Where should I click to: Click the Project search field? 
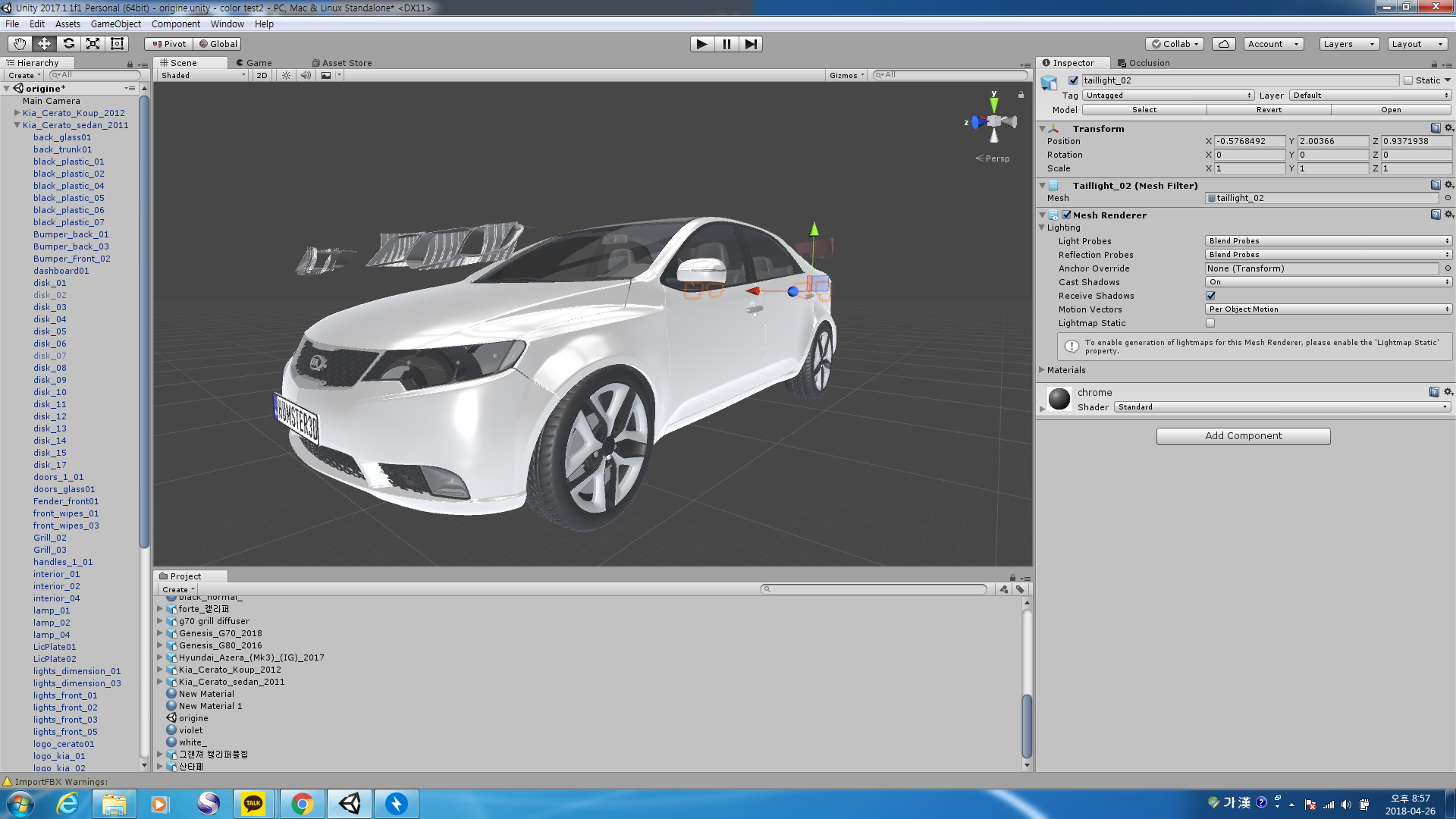coord(874,589)
